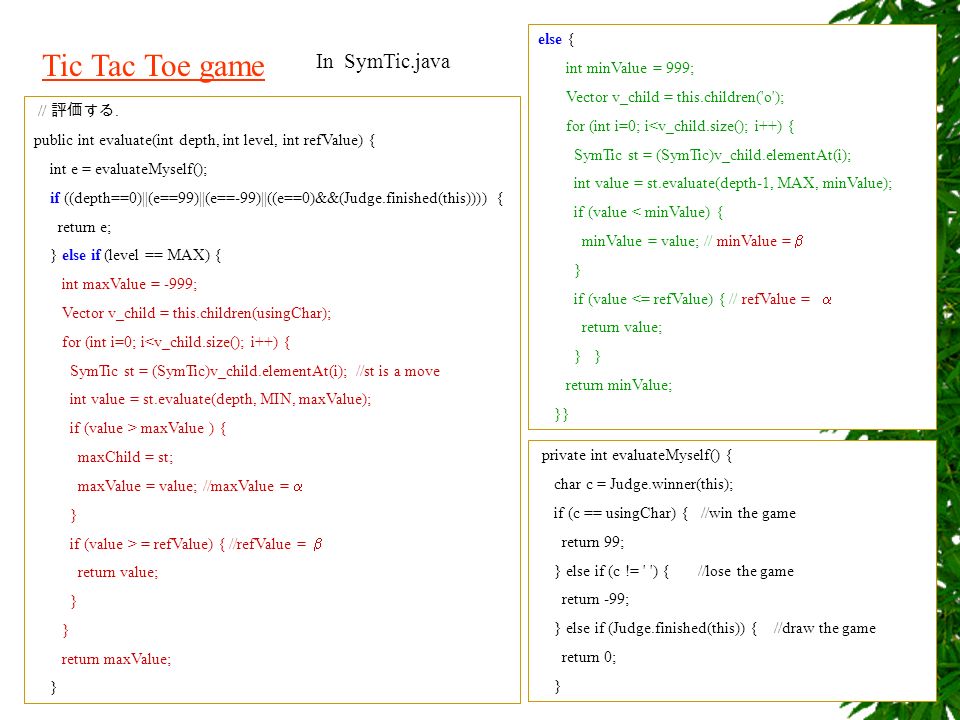Click the 'private int evaluateMyself() {' signature
The image size is (960, 720).
coord(637,455)
